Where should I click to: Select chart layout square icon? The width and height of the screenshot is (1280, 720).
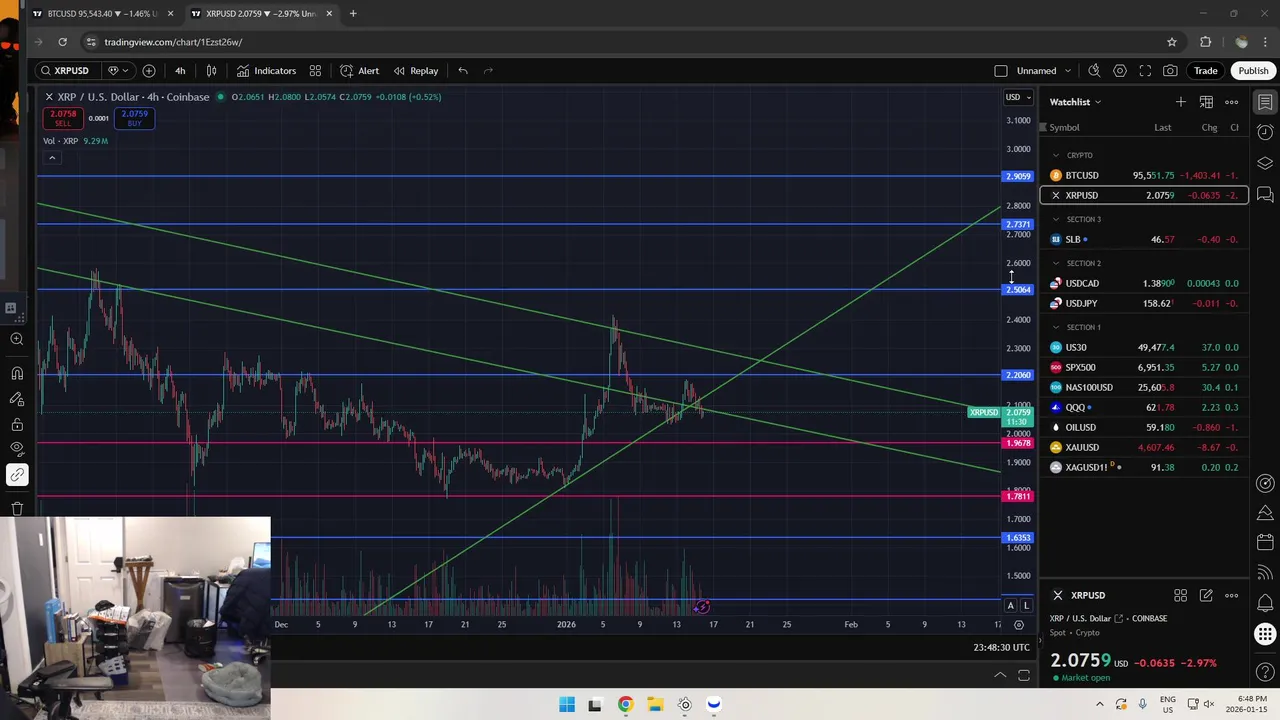pos(1001,71)
